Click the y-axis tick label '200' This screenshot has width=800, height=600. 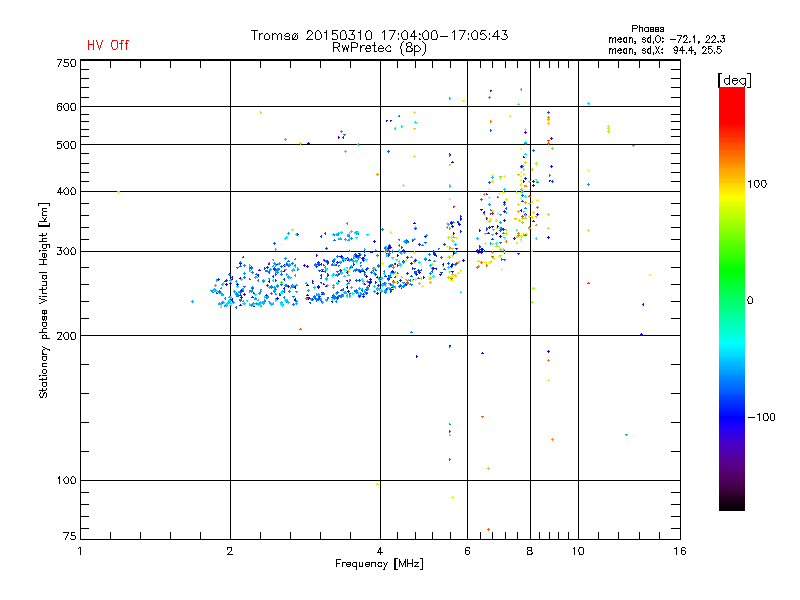click(67, 336)
